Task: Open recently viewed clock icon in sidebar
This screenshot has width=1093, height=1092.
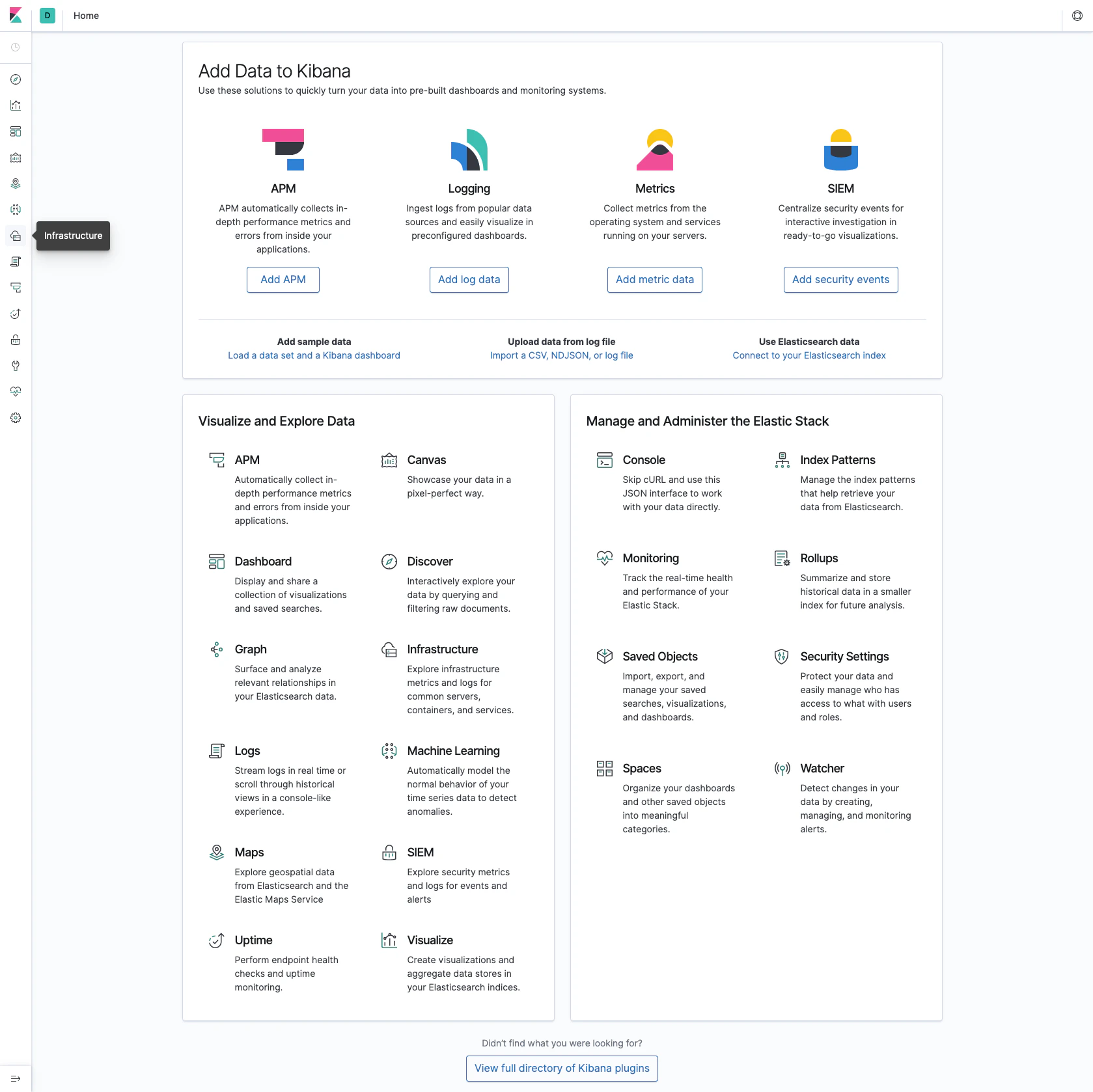Action: 16,48
